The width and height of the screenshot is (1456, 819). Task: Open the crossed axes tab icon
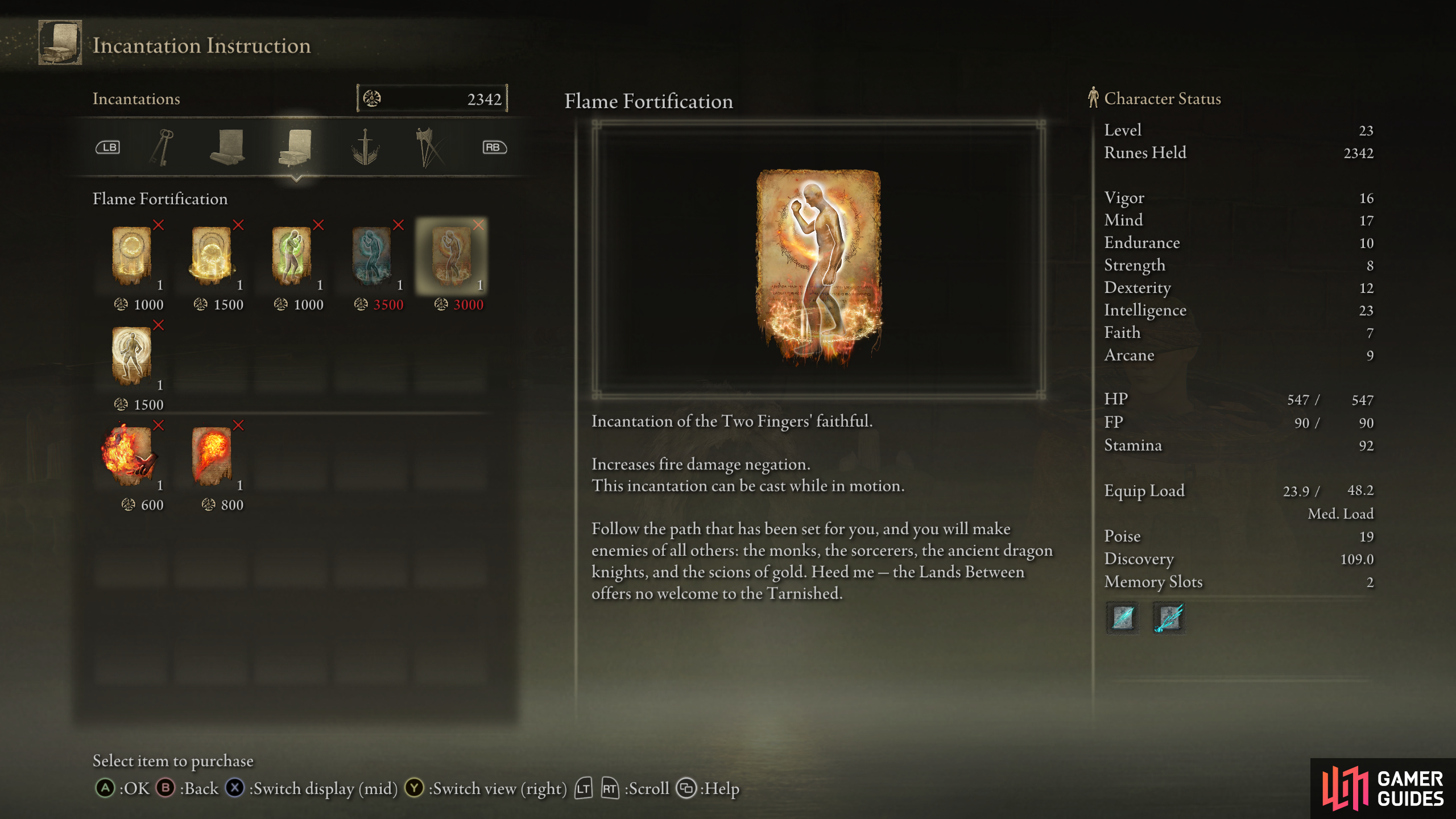pos(431,147)
